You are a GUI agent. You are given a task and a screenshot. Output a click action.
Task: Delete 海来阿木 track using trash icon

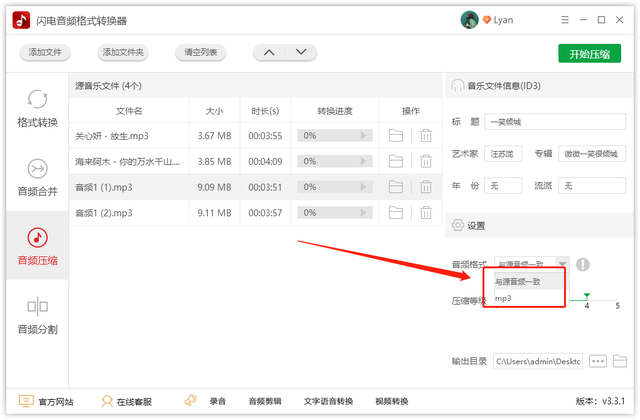coord(426,161)
